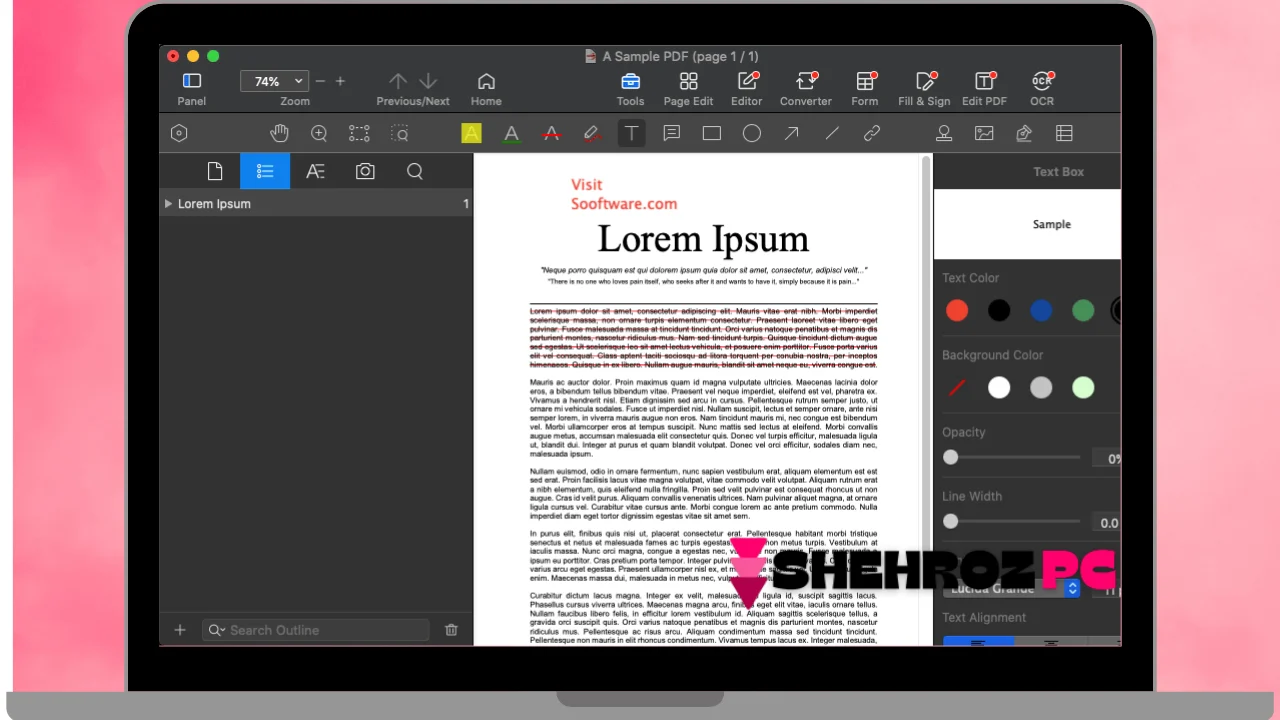Select the freehand pen tool
The width and height of the screenshot is (1280, 720).
591,133
